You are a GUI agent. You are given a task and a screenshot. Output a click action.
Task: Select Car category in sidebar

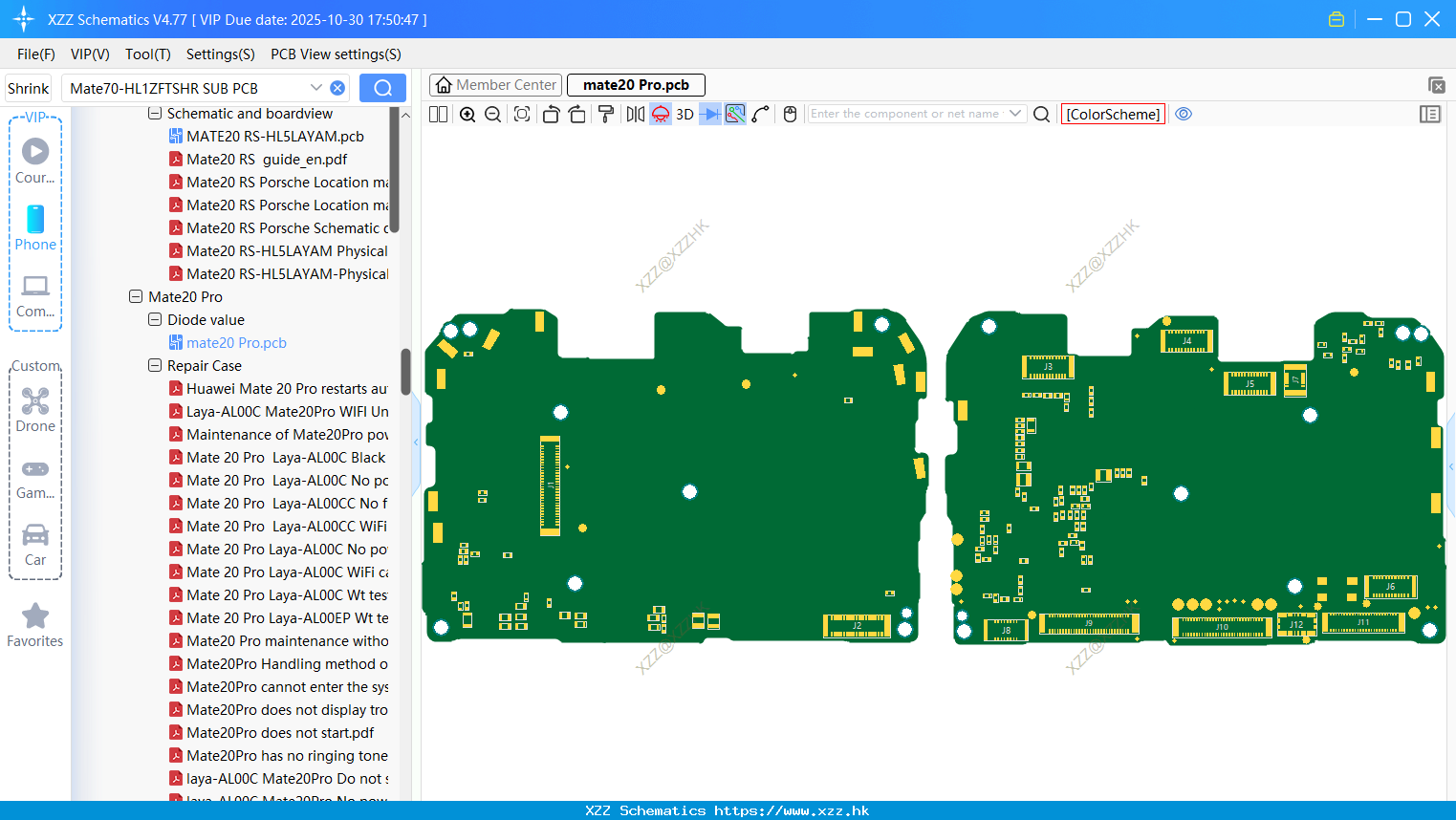click(35, 545)
